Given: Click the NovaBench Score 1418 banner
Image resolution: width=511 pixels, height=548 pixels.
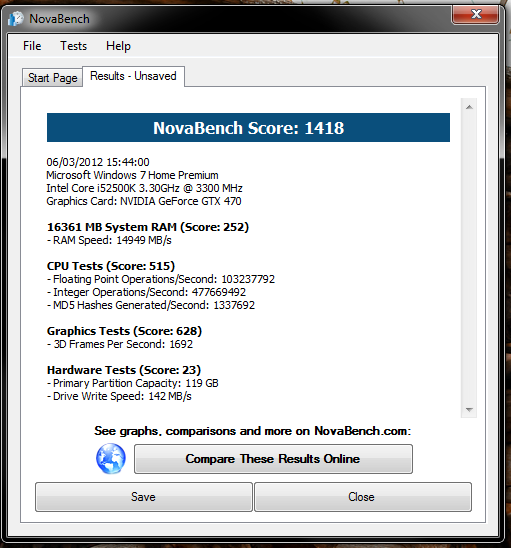Looking at the screenshot, I should [249, 128].
